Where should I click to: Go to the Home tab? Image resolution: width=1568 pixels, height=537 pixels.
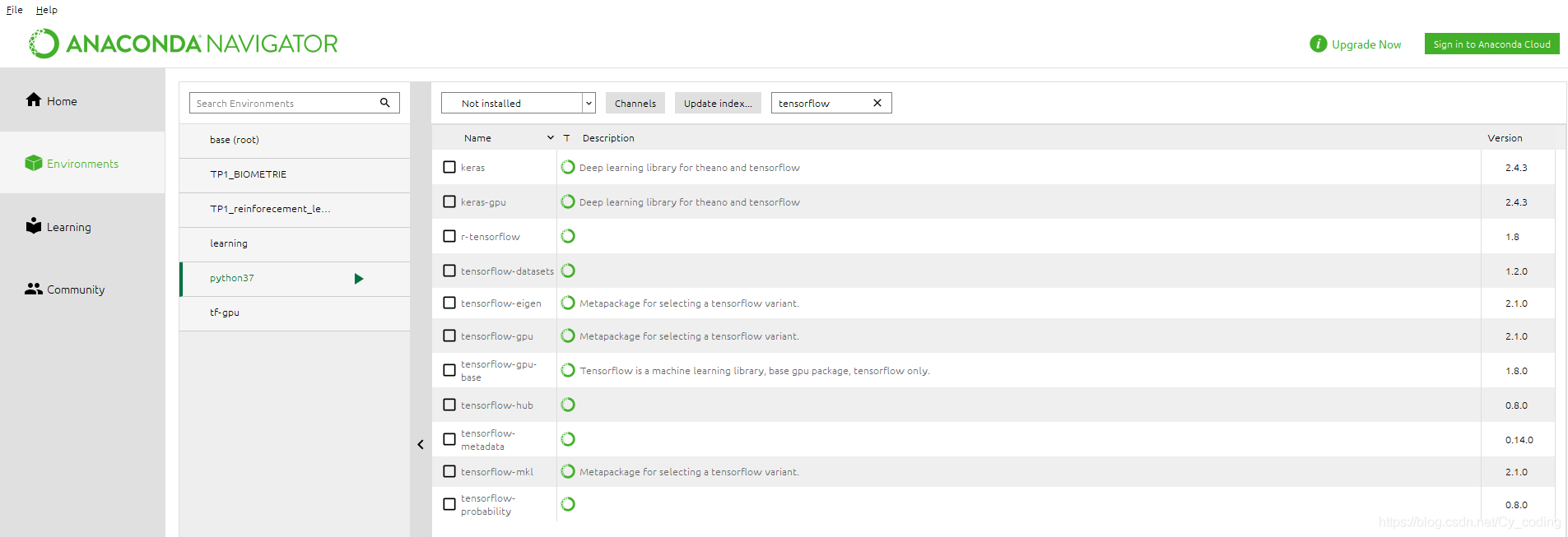[82, 100]
